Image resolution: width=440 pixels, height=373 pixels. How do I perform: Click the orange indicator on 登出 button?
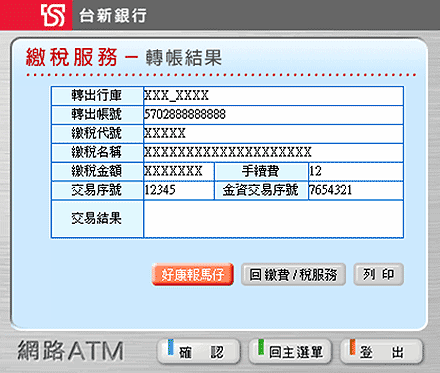click(x=352, y=347)
